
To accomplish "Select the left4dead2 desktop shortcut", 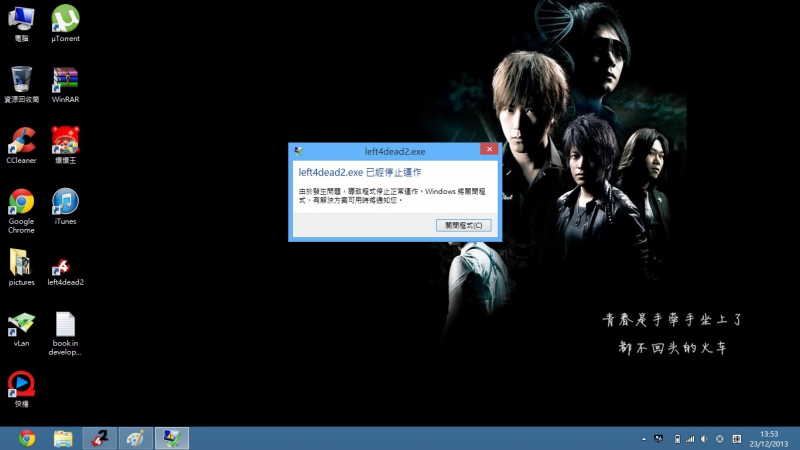I will (65, 272).
